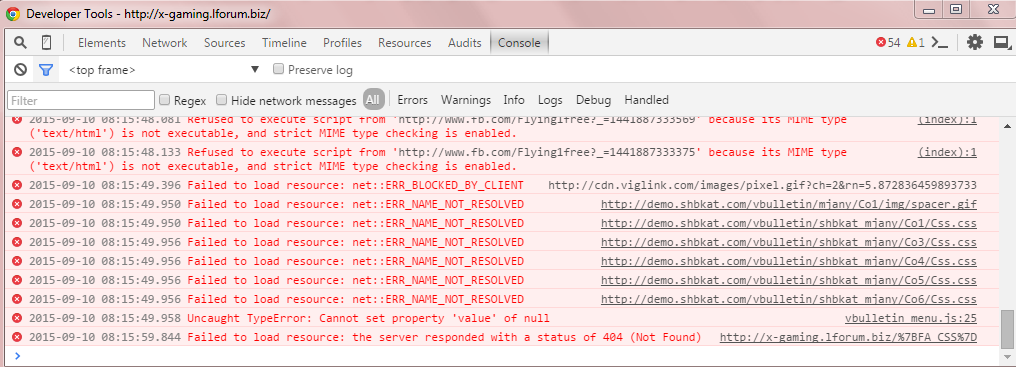Click in the console Filter text field
Image resolution: width=1016 pixels, height=367 pixels.
click(81, 101)
